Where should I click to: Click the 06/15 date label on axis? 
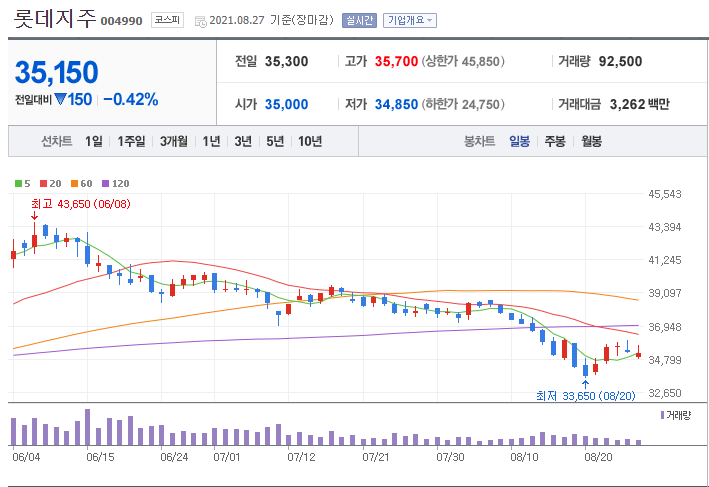point(100,457)
